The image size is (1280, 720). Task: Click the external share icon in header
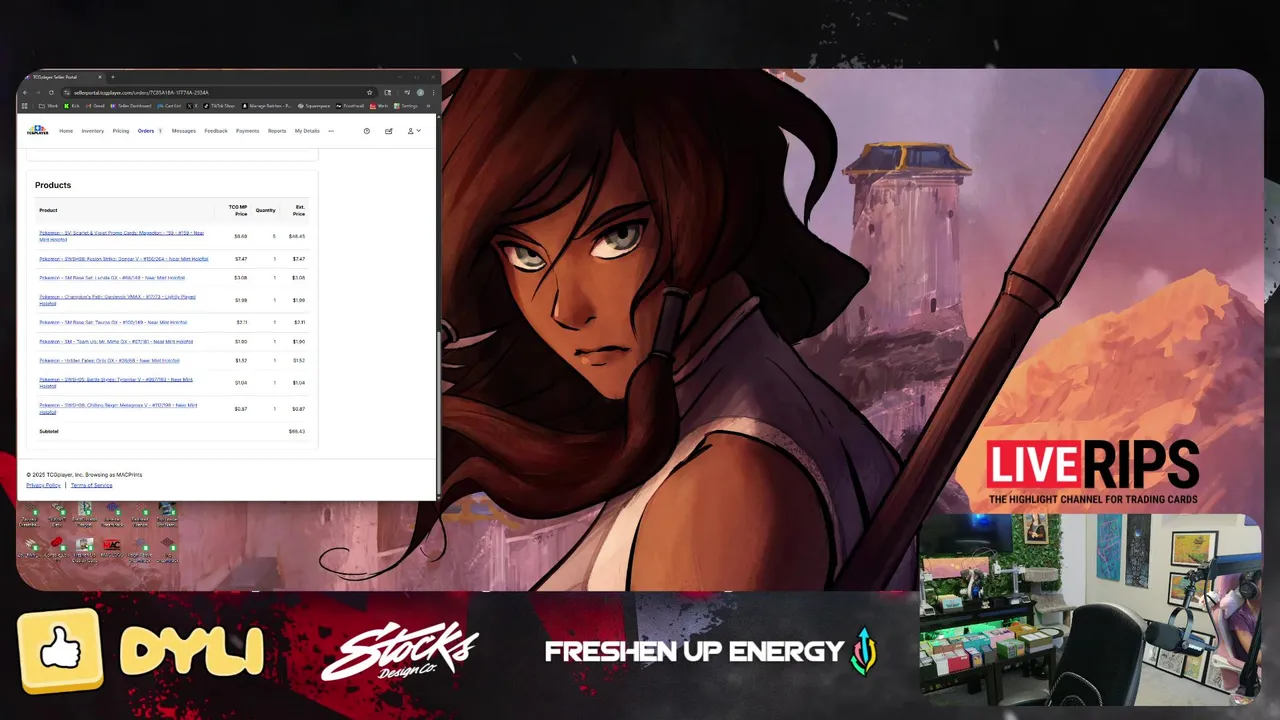pos(389,131)
